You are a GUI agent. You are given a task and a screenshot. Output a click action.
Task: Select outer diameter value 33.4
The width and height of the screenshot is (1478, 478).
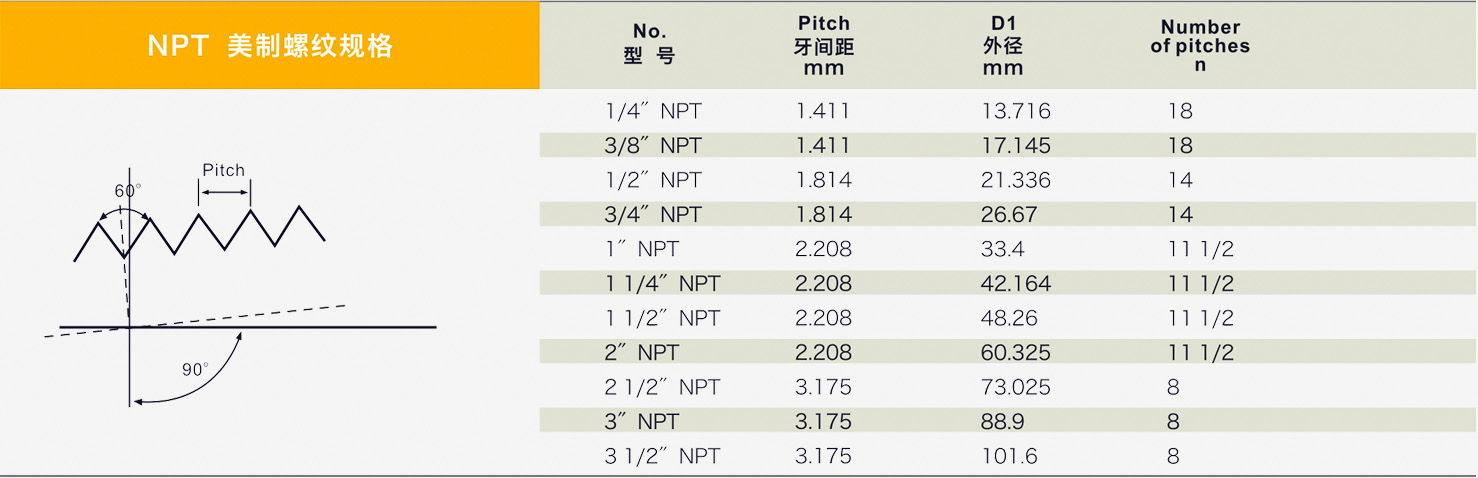[1002, 249]
